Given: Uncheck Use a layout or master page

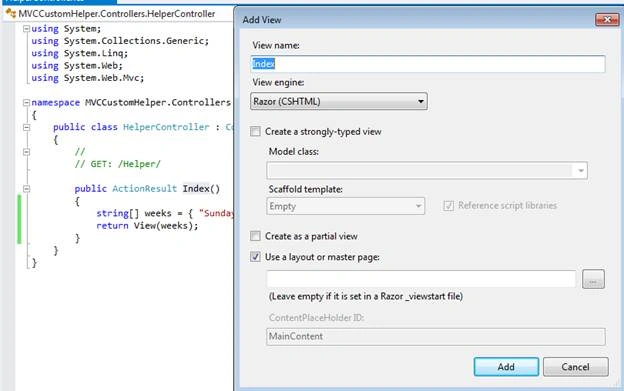Looking at the screenshot, I should click(x=255, y=257).
